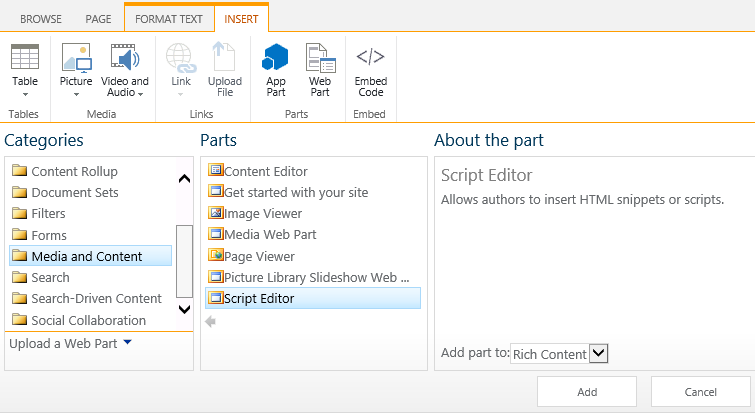755x416 pixels.
Task: Select the Content Rollup category
Action: point(74,171)
